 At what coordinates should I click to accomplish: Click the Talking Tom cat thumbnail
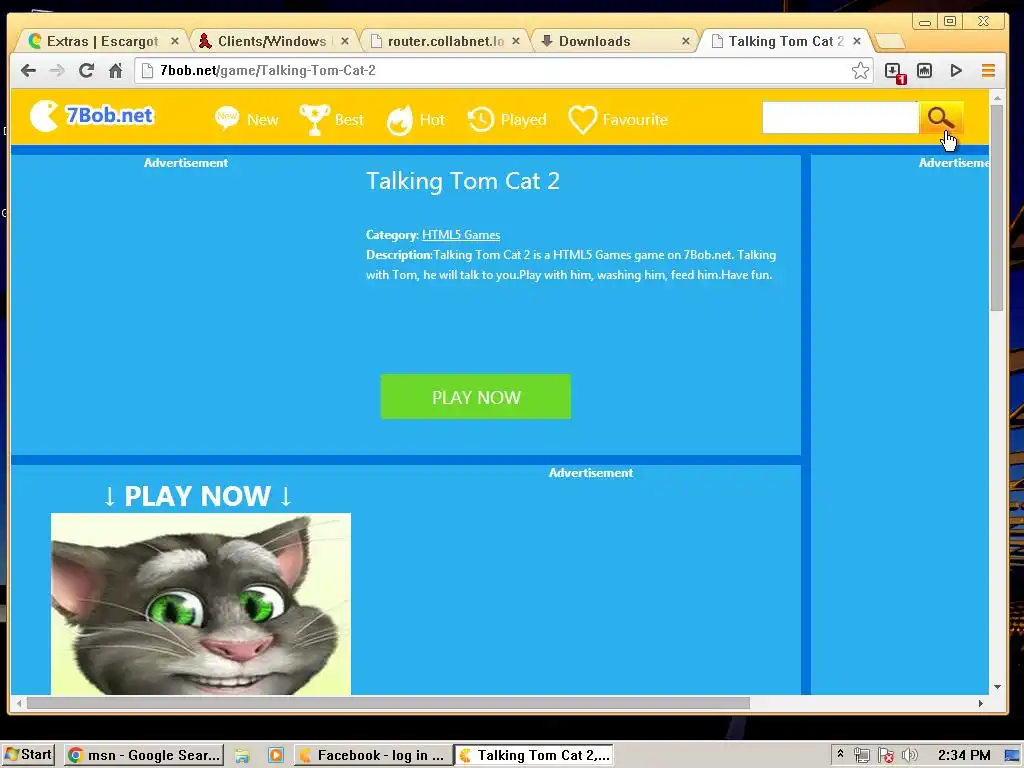(200, 603)
